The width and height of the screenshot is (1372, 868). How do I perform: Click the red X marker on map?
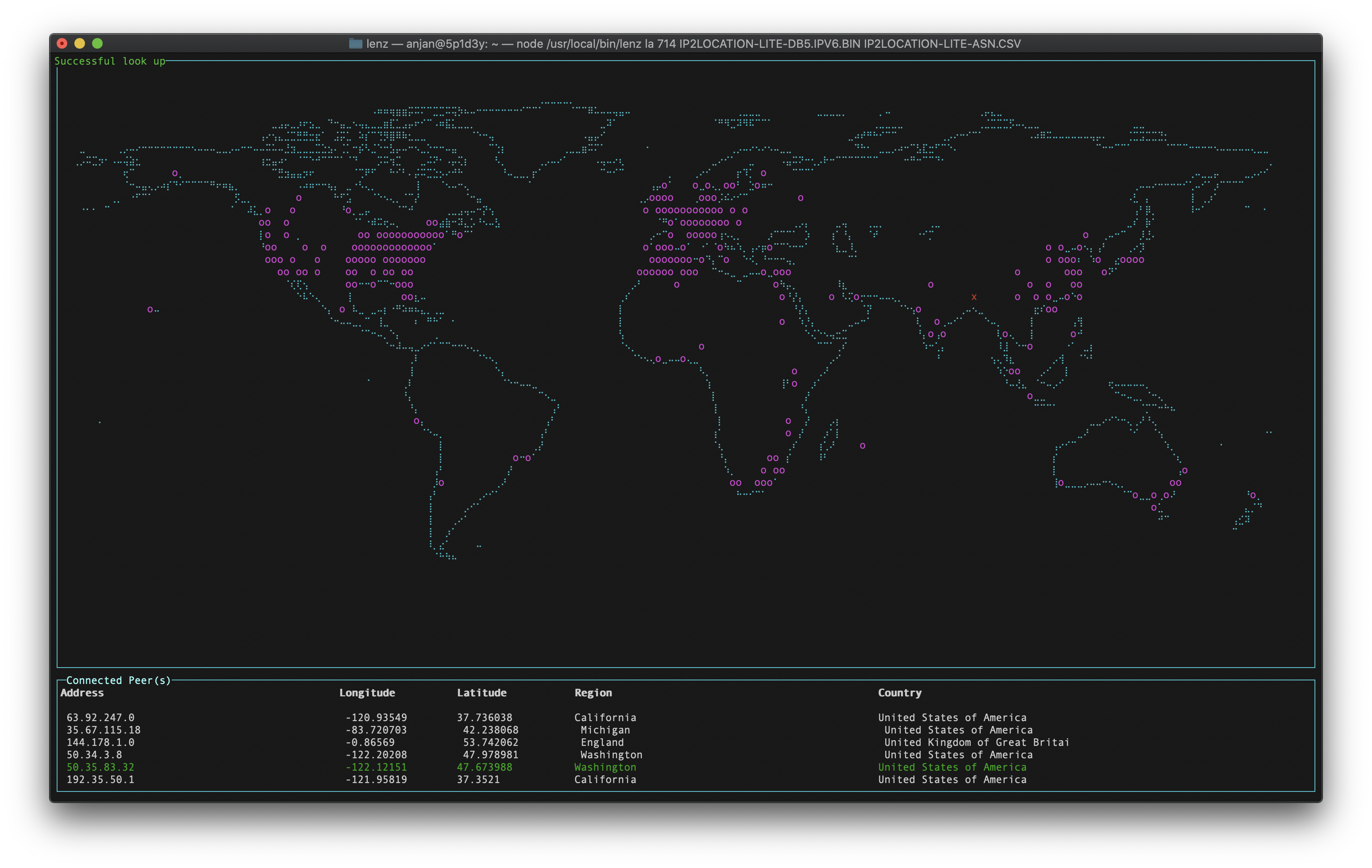[x=974, y=297]
